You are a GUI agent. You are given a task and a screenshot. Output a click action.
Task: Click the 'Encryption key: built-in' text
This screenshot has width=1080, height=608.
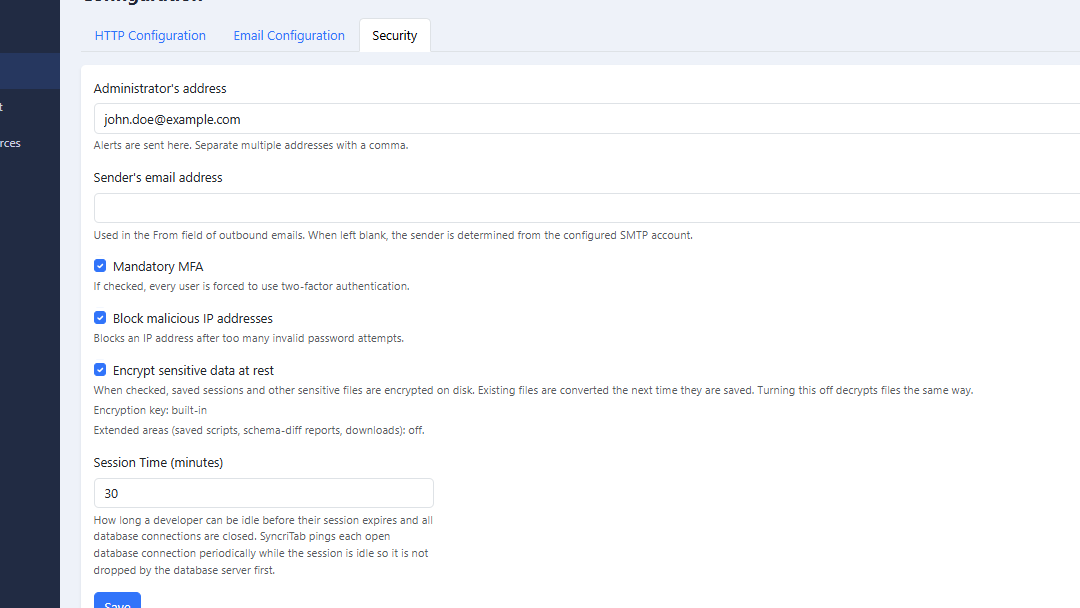point(150,410)
